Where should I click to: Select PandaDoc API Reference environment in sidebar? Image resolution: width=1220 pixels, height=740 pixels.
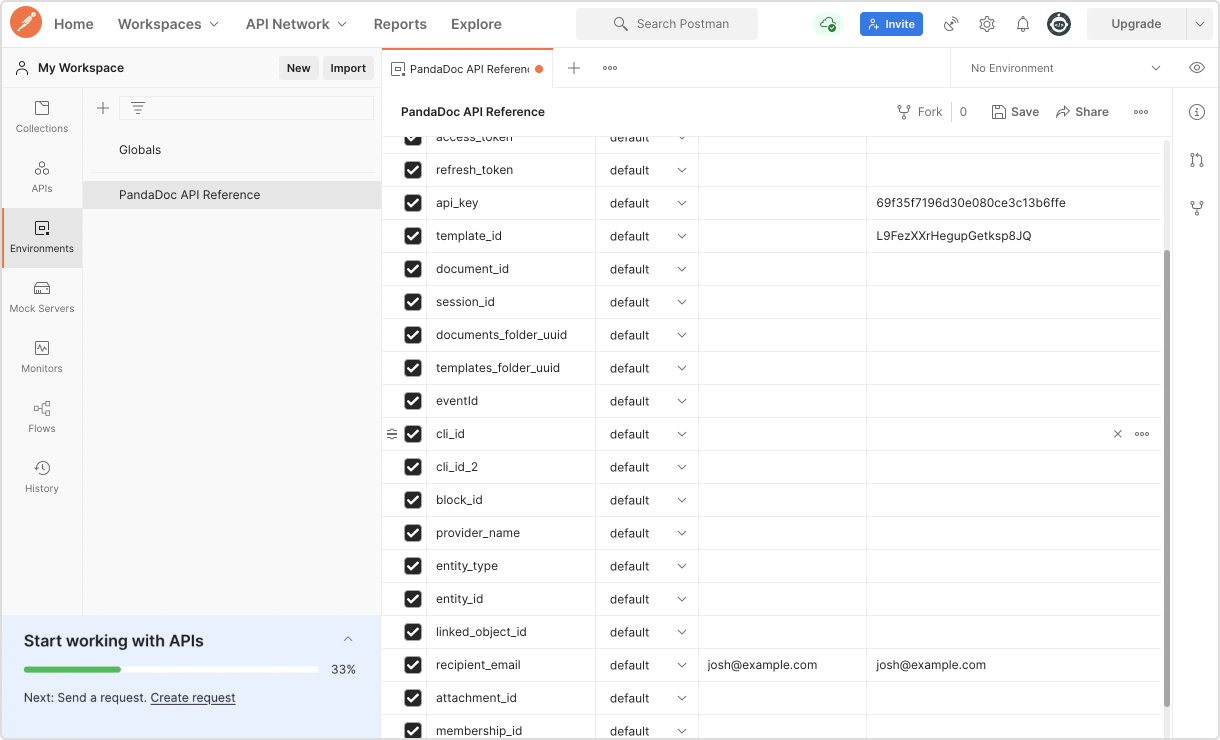point(232,195)
